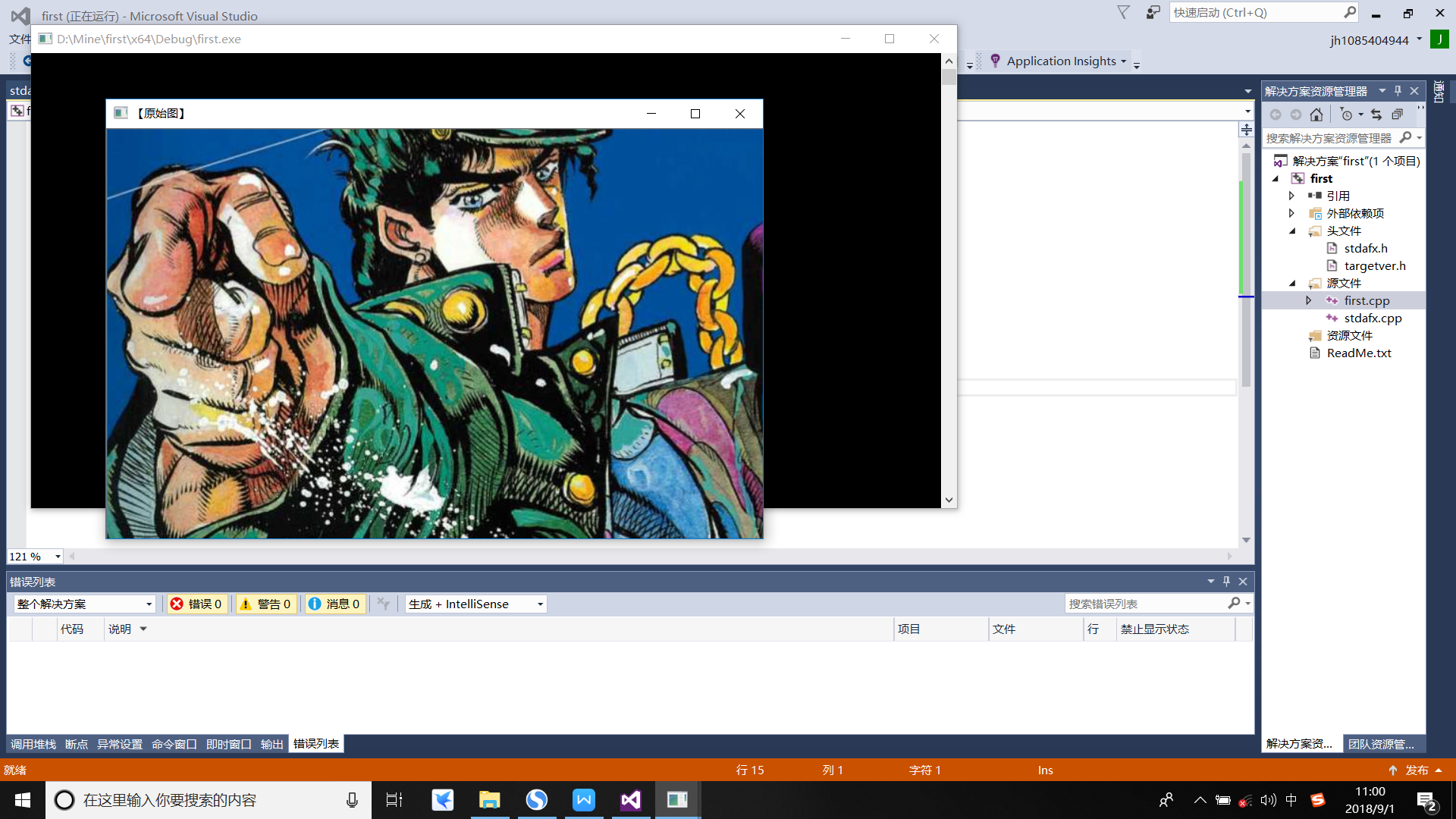Click the green J account avatar

pos(1439,39)
